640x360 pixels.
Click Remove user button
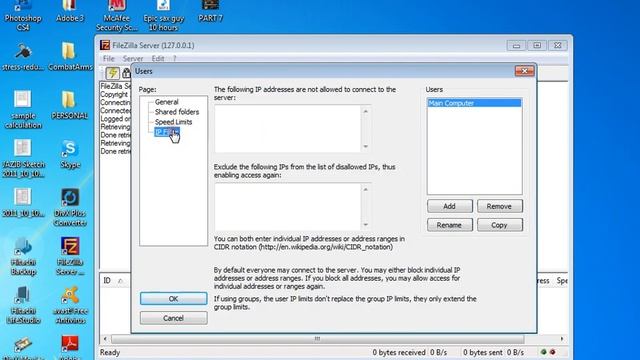tap(499, 206)
